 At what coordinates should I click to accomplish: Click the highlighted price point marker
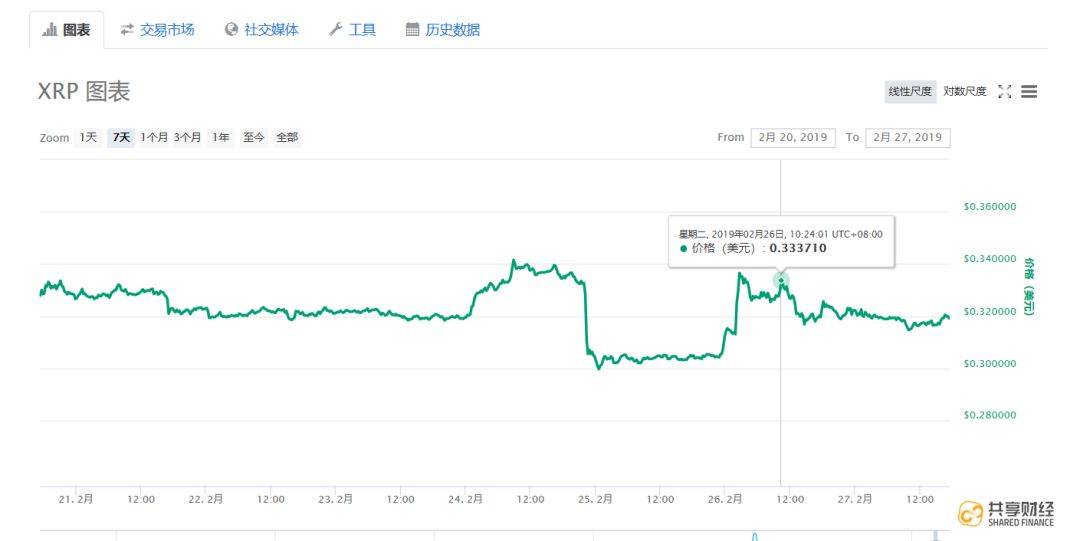pos(780,281)
